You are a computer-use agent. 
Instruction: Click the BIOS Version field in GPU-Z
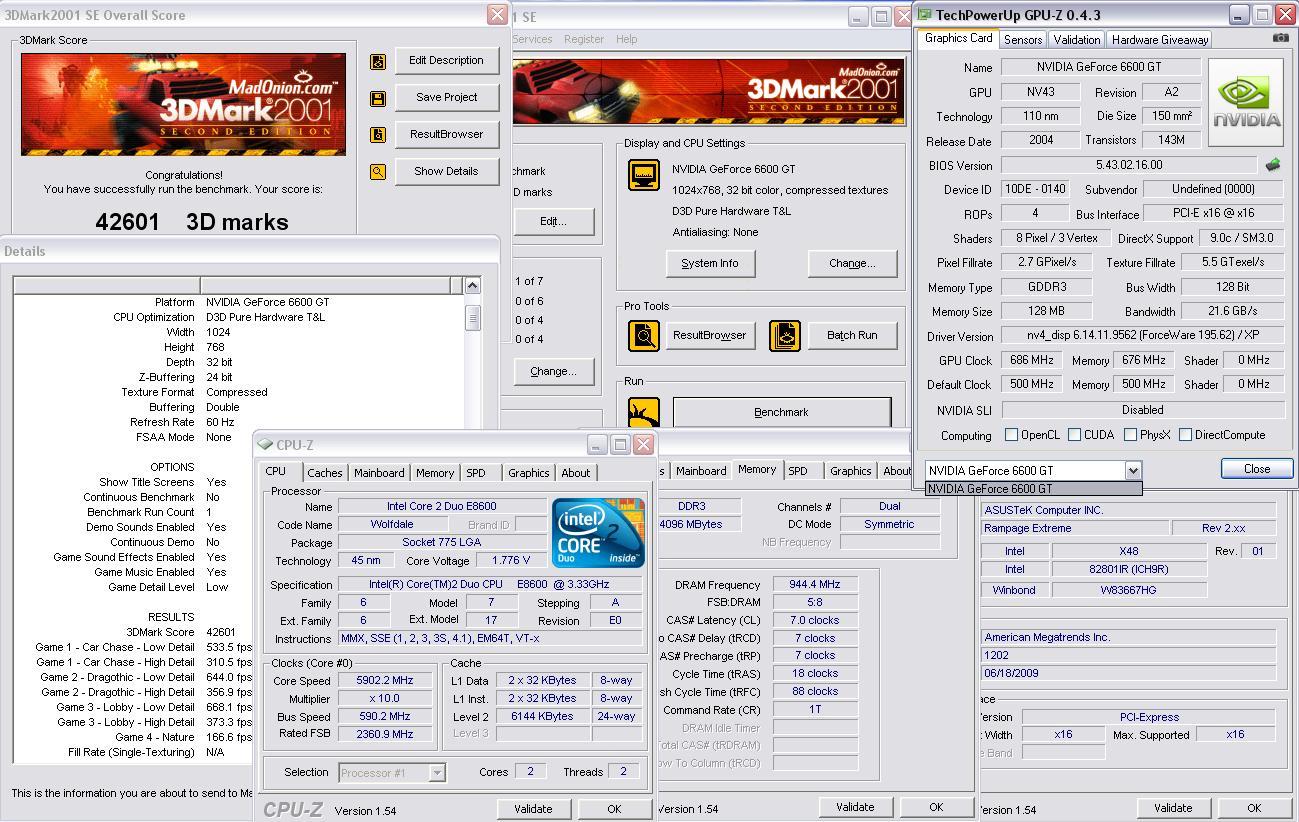pos(1129,165)
